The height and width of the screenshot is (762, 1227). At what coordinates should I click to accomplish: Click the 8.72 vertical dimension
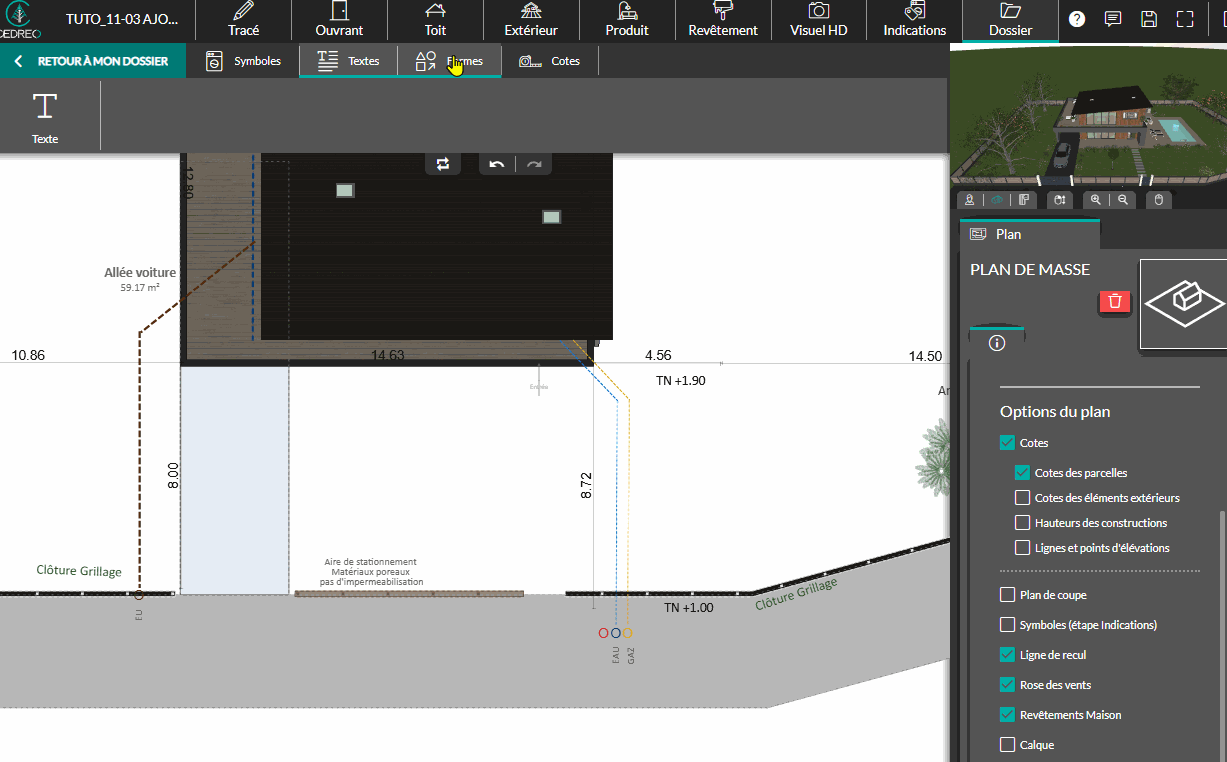tap(586, 486)
